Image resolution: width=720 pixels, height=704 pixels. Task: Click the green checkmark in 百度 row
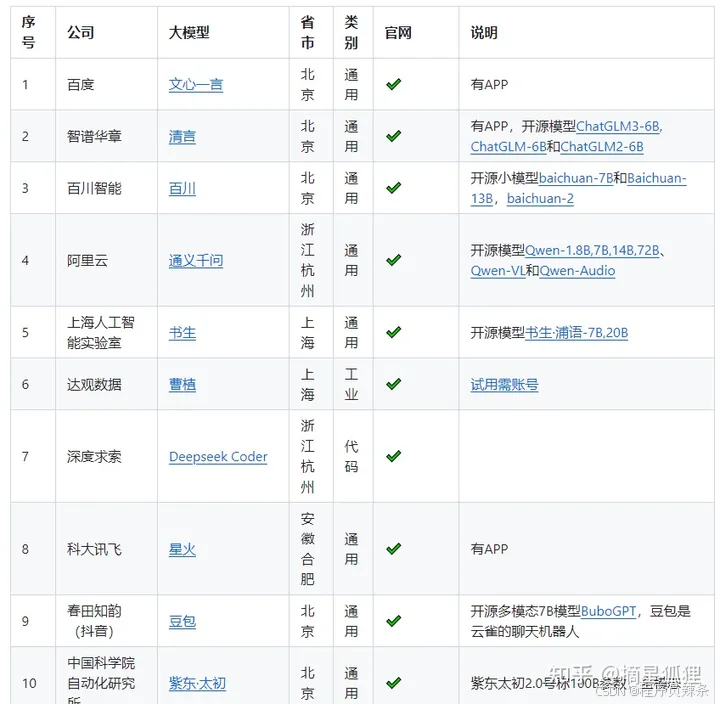pyautogui.click(x=394, y=84)
